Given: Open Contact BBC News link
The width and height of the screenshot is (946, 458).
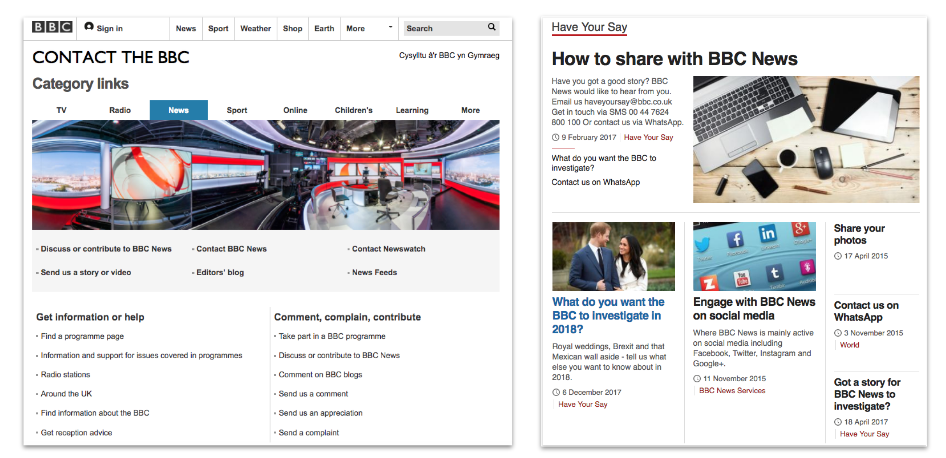Looking at the screenshot, I should coord(231,249).
